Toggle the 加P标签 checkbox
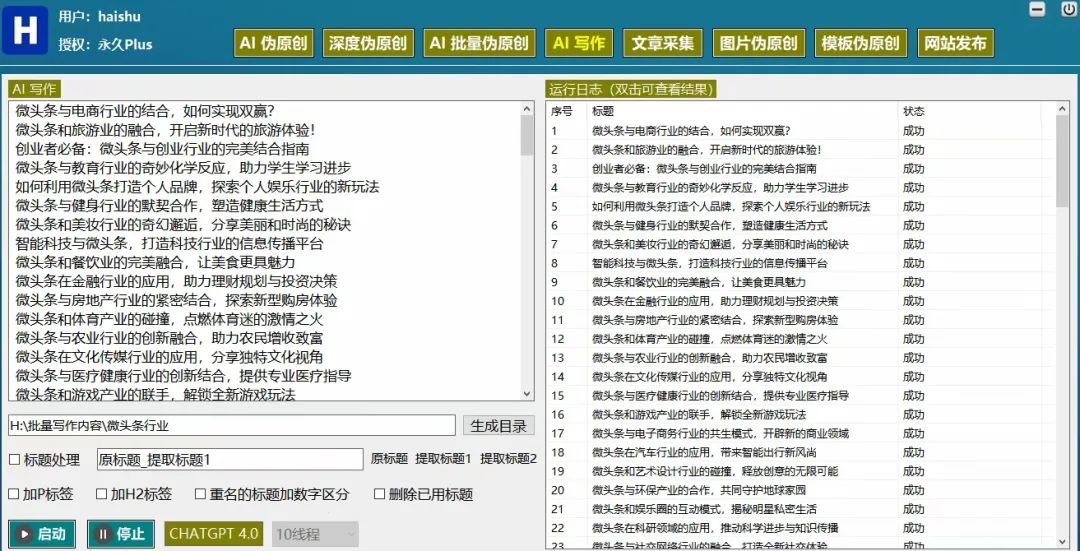 (14, 494)
